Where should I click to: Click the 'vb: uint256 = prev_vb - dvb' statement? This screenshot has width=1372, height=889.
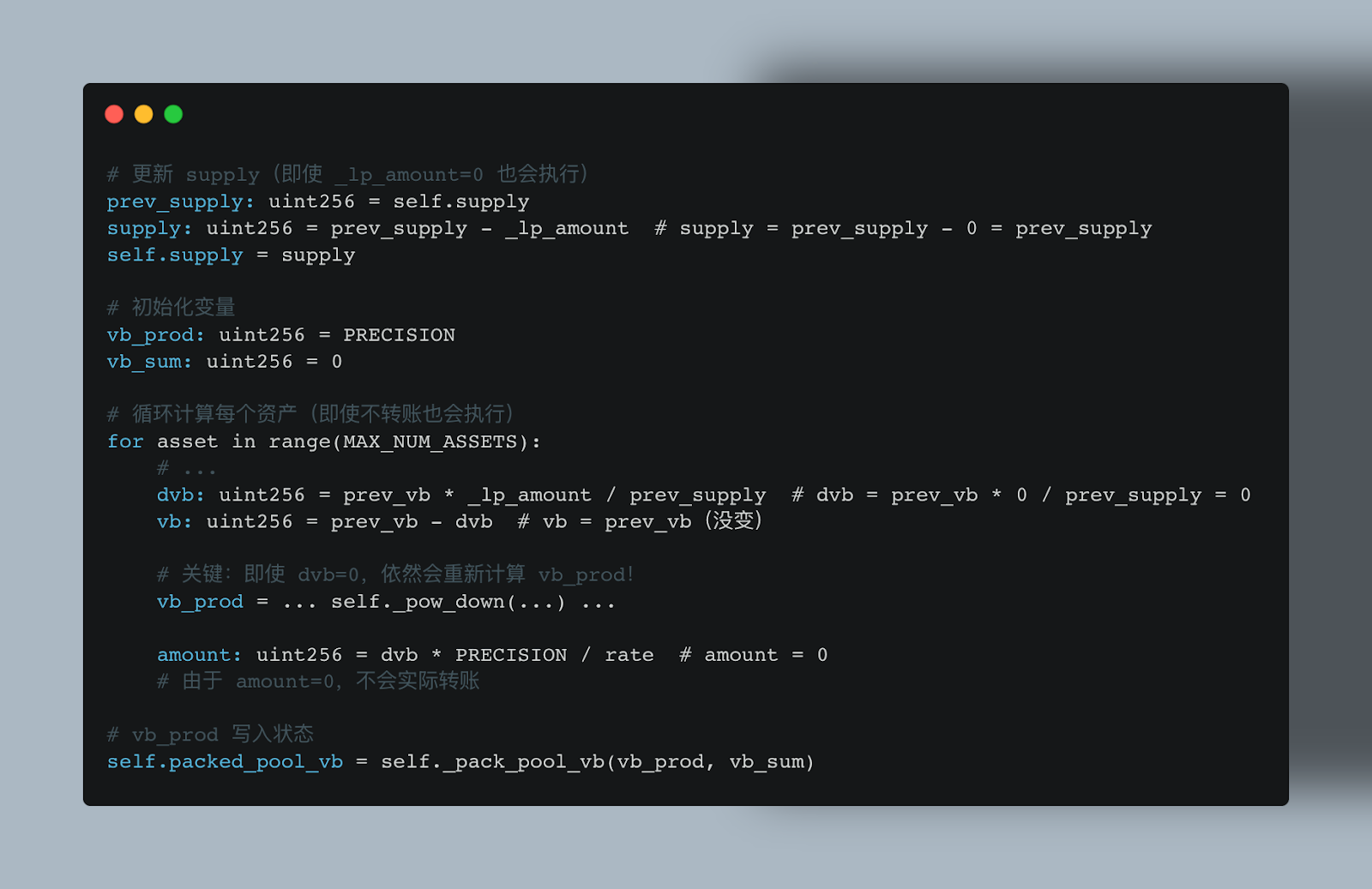pyautogui.click(x=324, y=522)
